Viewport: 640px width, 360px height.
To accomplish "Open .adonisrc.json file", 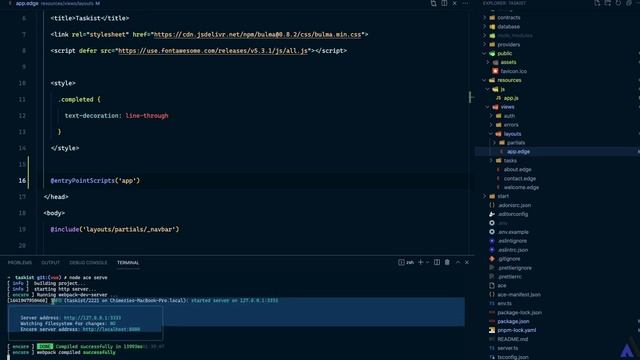I will [514, 205].
